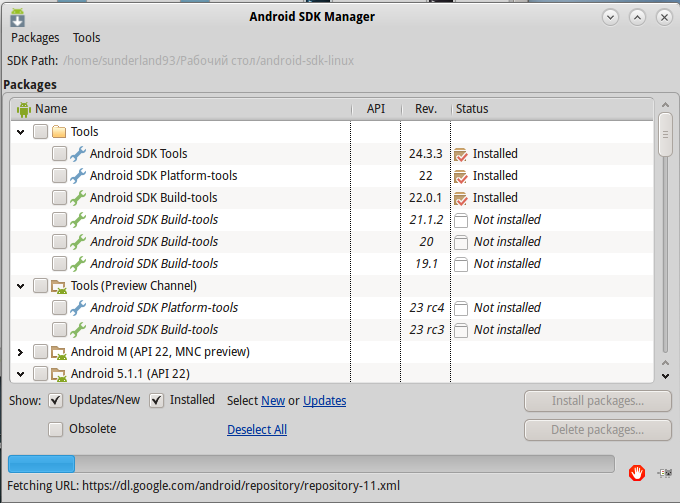Open the Tools menu

[x=86, y=38]
